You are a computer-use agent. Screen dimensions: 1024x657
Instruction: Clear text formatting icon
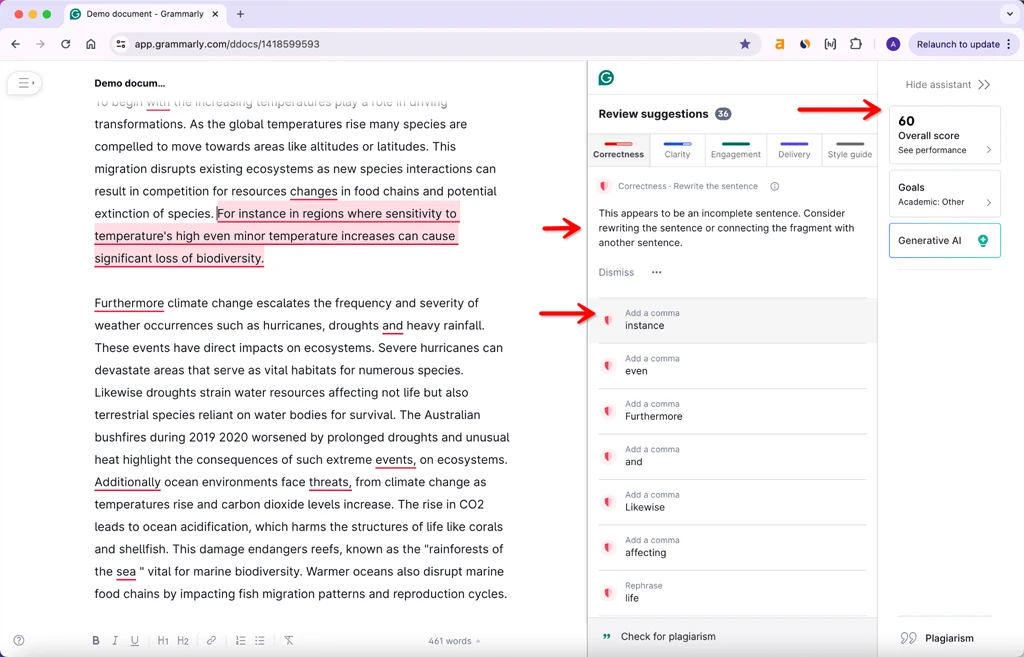click(x=289, y=641)
